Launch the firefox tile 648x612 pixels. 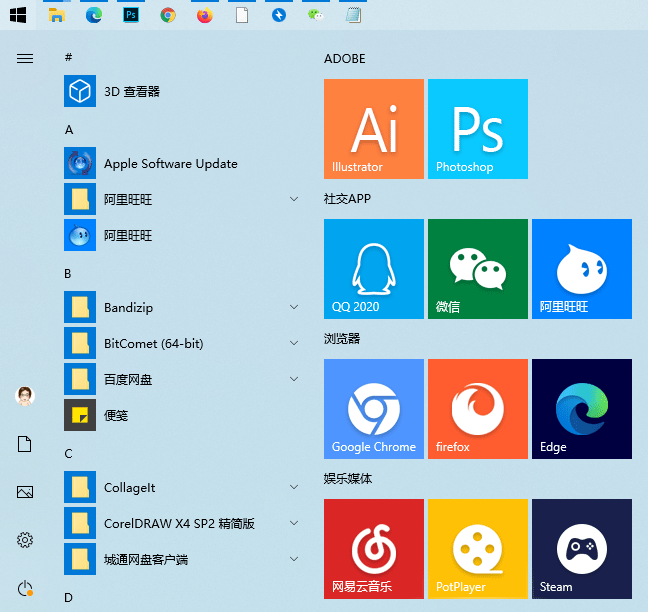pyautogui.click(x=477, y=409)
